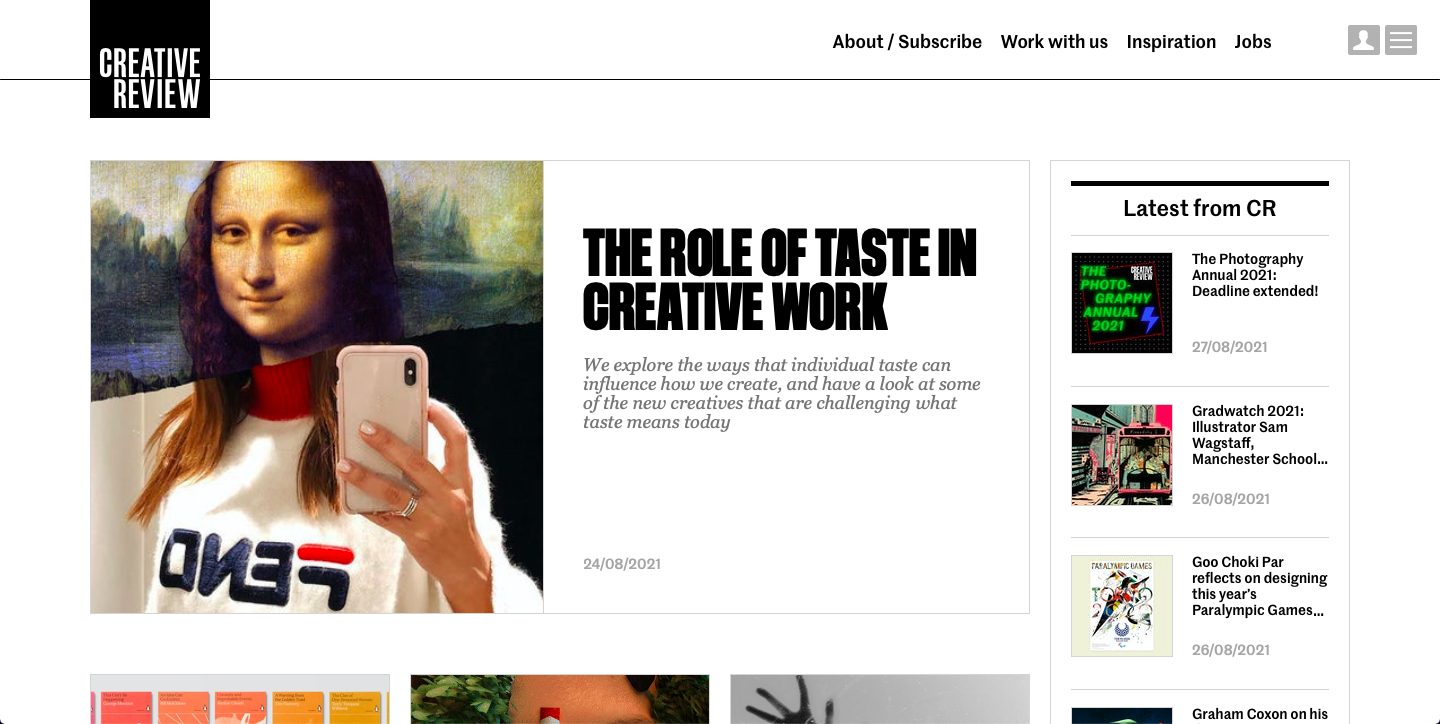Open the green foliage article card
Screen dimensions: 1440x724
(x=560, y=699)
